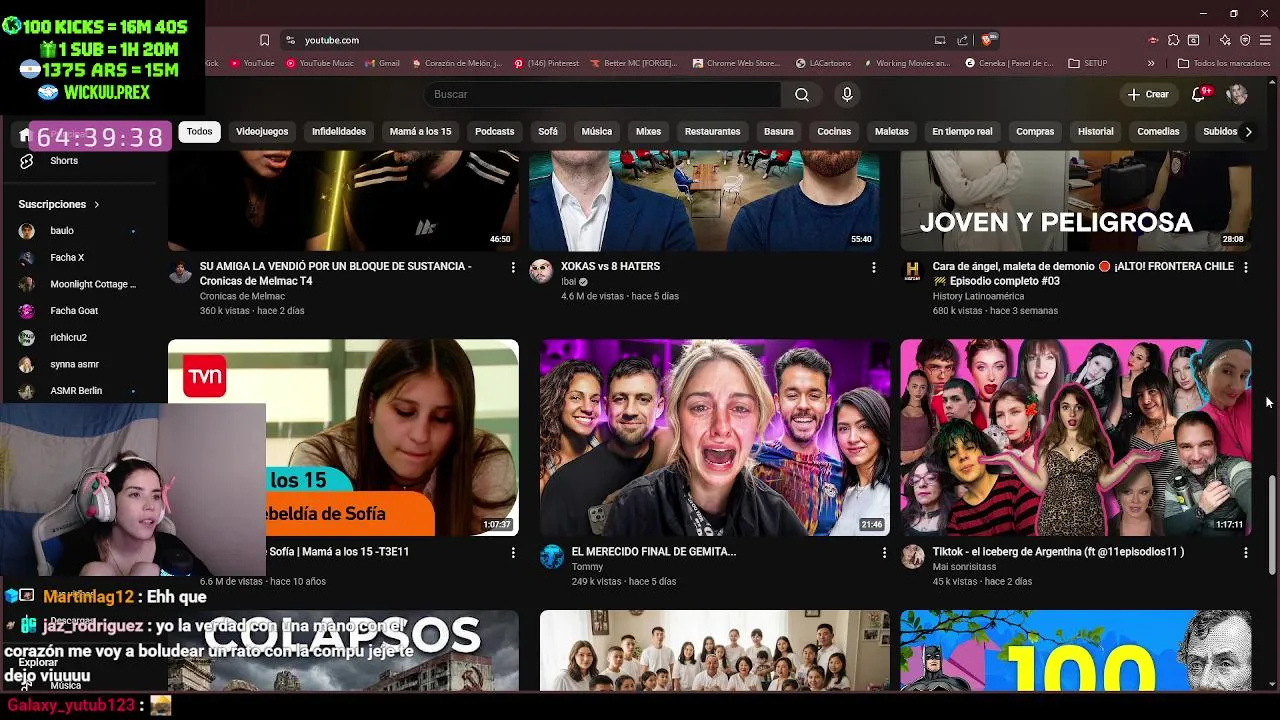Click the Crear button
The height and width of the screenshot is (720, 1280).
(1148, 94)
